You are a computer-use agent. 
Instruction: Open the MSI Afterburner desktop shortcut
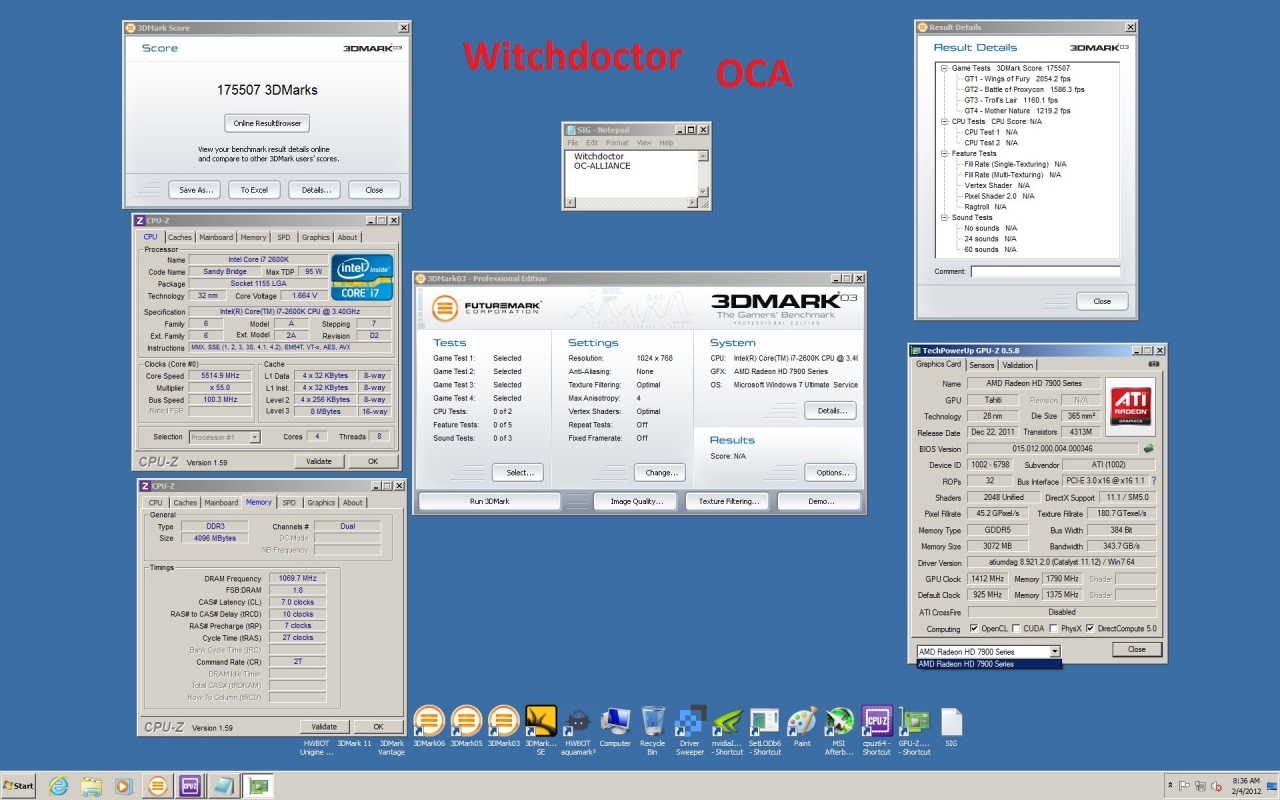[839, 720]
